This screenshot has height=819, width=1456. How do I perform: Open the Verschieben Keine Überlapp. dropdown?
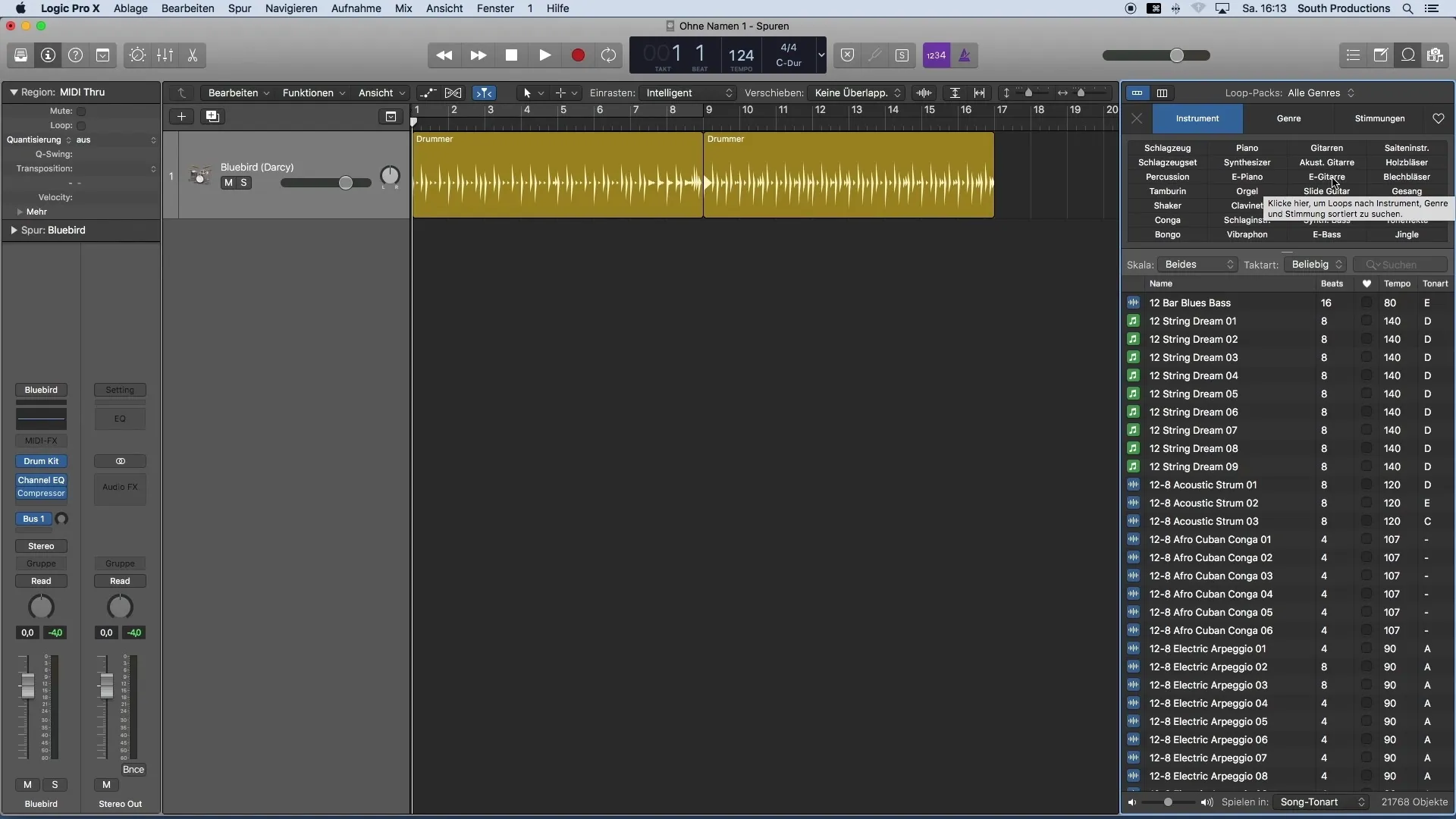tap(856, 93)
